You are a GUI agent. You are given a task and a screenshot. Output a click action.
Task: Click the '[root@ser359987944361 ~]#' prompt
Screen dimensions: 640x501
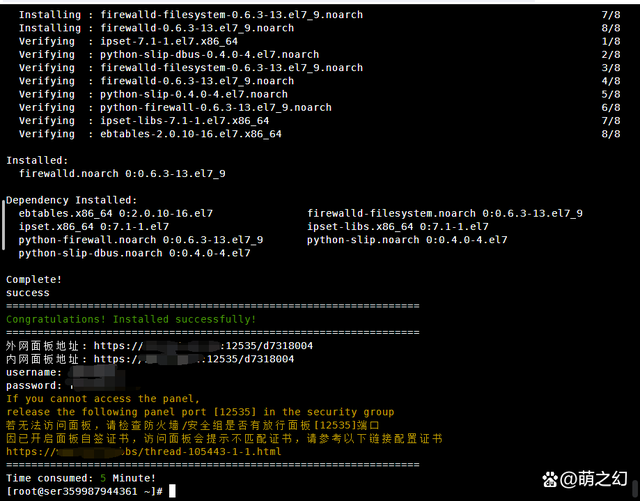(x=84, y=491)
